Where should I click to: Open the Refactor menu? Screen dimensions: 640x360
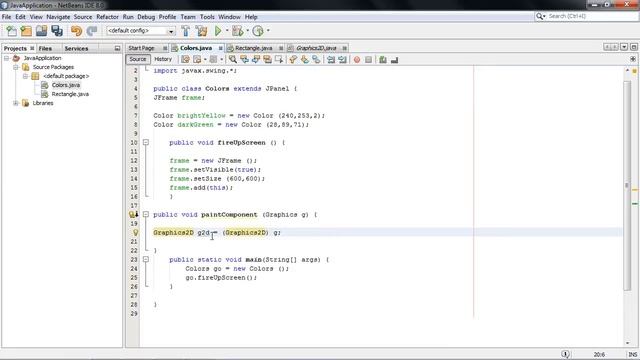pyautogui.click(x=107, y=17)
